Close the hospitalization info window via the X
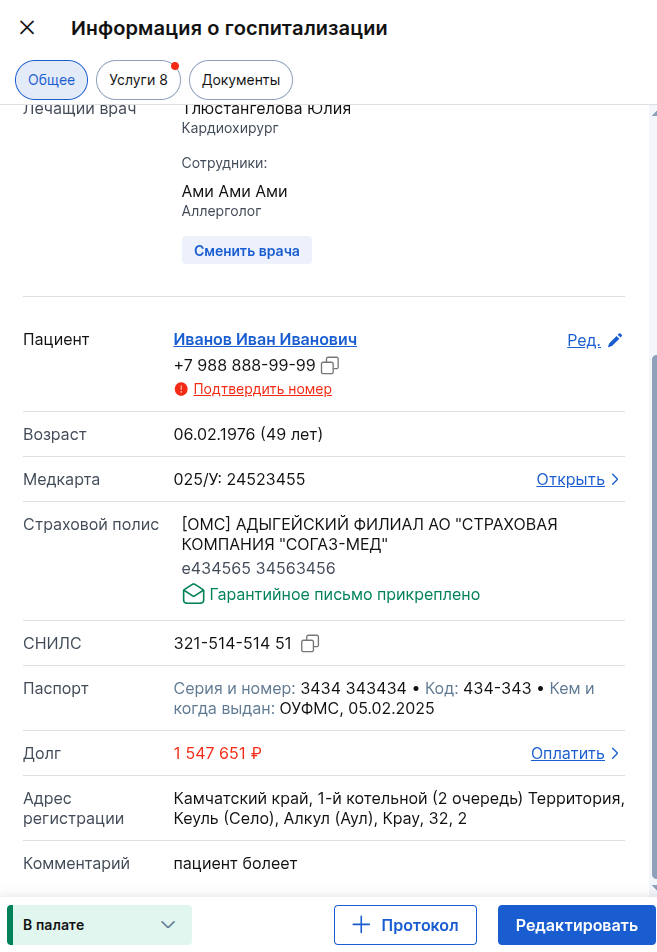The image size is (657, 952). pos(26,28)
